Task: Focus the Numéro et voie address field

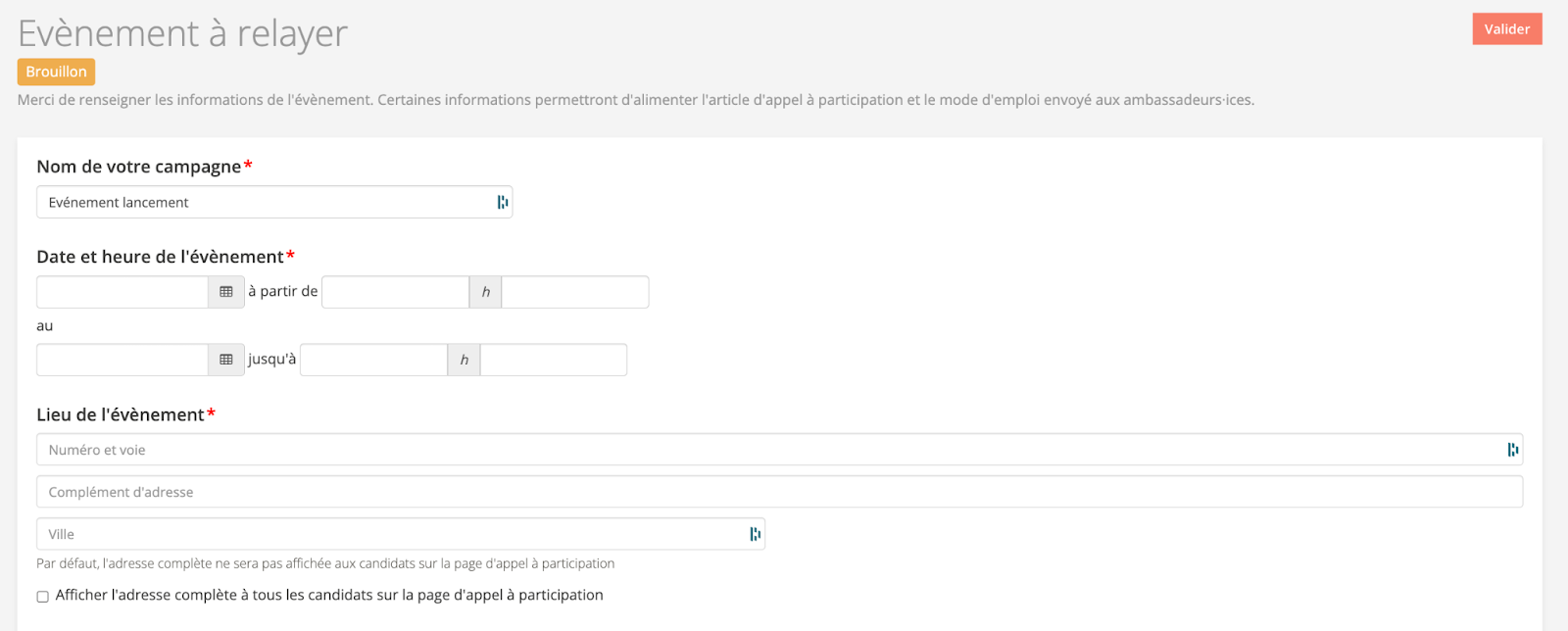Action: tap(764, 450)
